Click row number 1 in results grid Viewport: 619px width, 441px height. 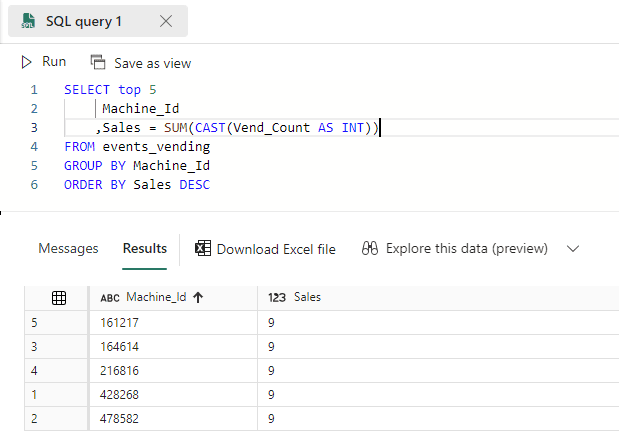(x=34, y=394)
